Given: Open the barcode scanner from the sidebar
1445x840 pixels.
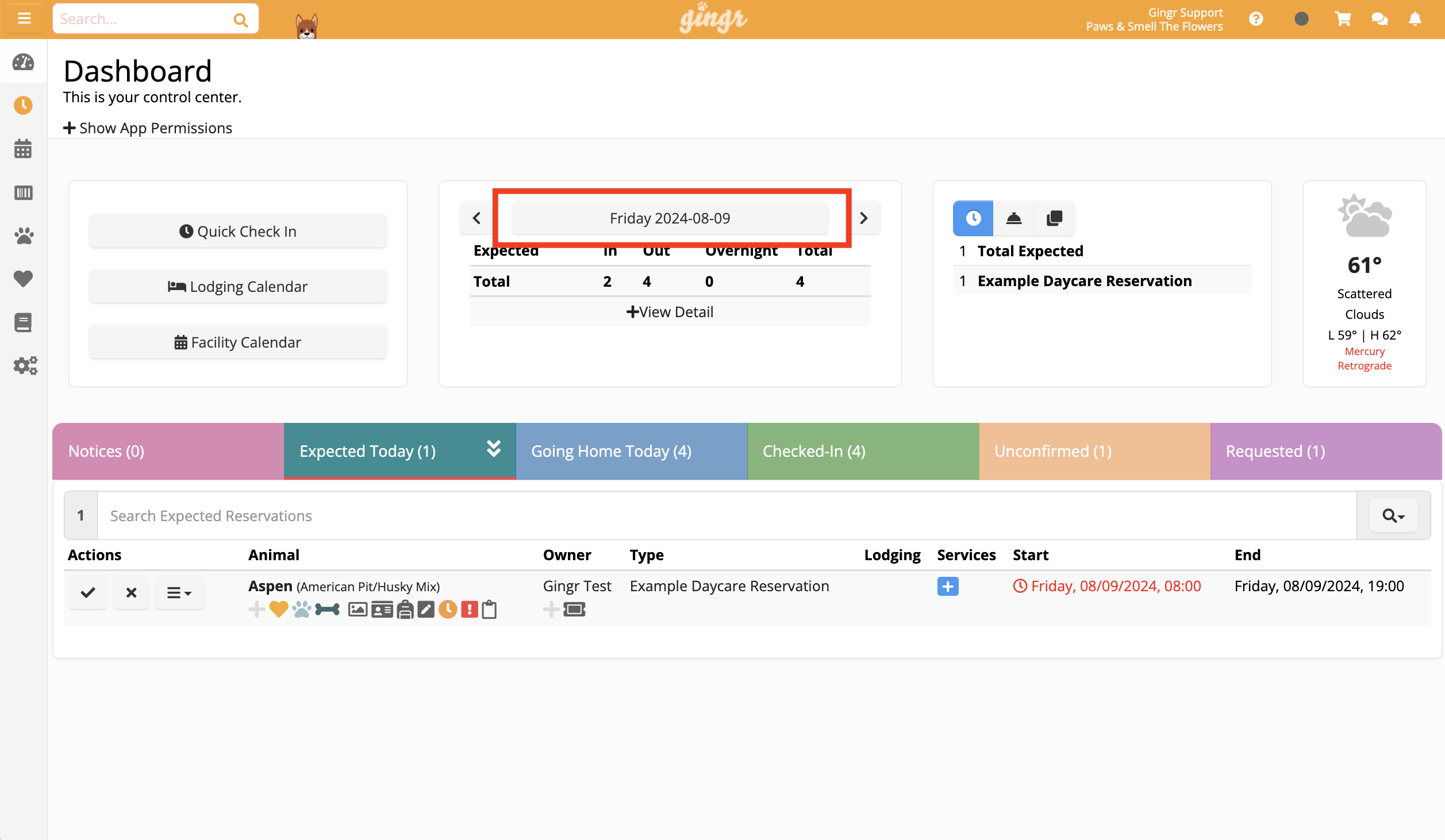Looking at the screenshot, I should pyautogui.click(x=23, y=193).
